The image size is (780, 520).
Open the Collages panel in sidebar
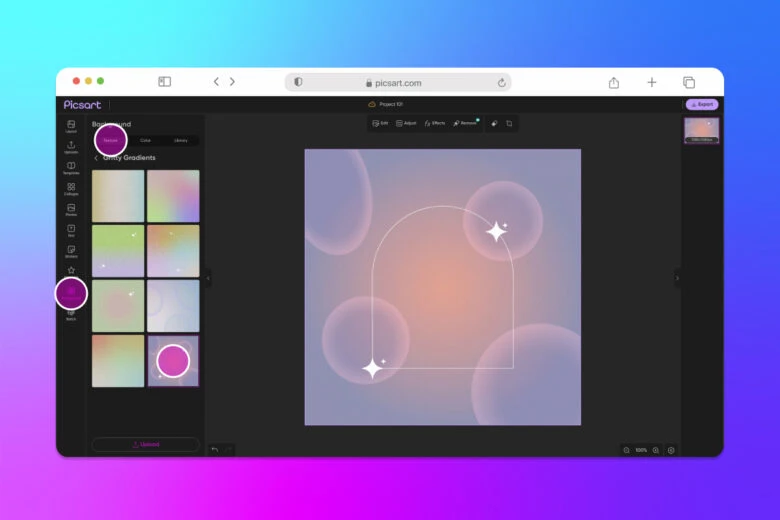click(71, 189)
